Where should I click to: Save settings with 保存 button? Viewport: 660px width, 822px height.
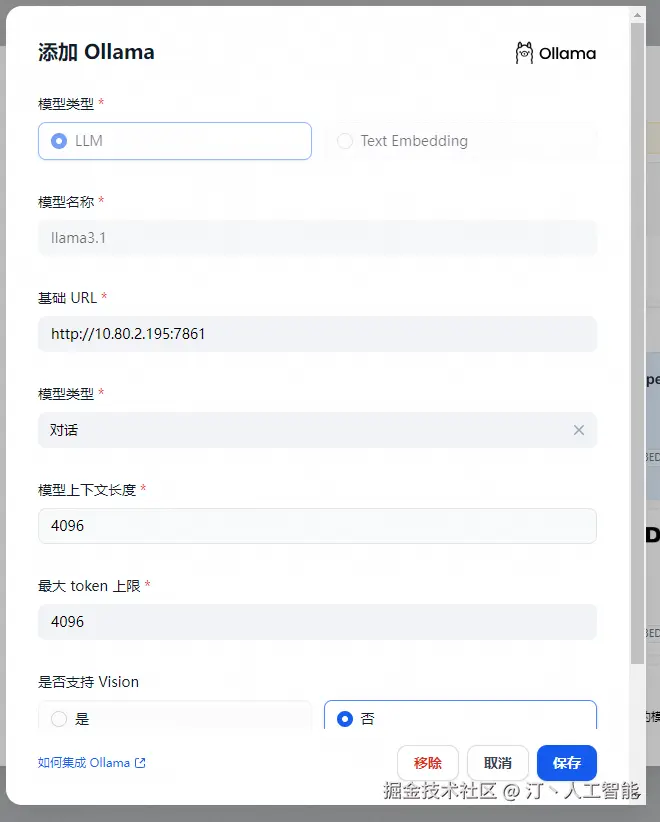tap(567, 763)
